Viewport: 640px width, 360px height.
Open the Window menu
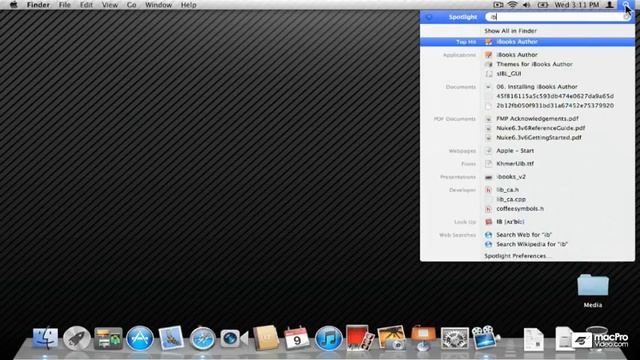158,5
